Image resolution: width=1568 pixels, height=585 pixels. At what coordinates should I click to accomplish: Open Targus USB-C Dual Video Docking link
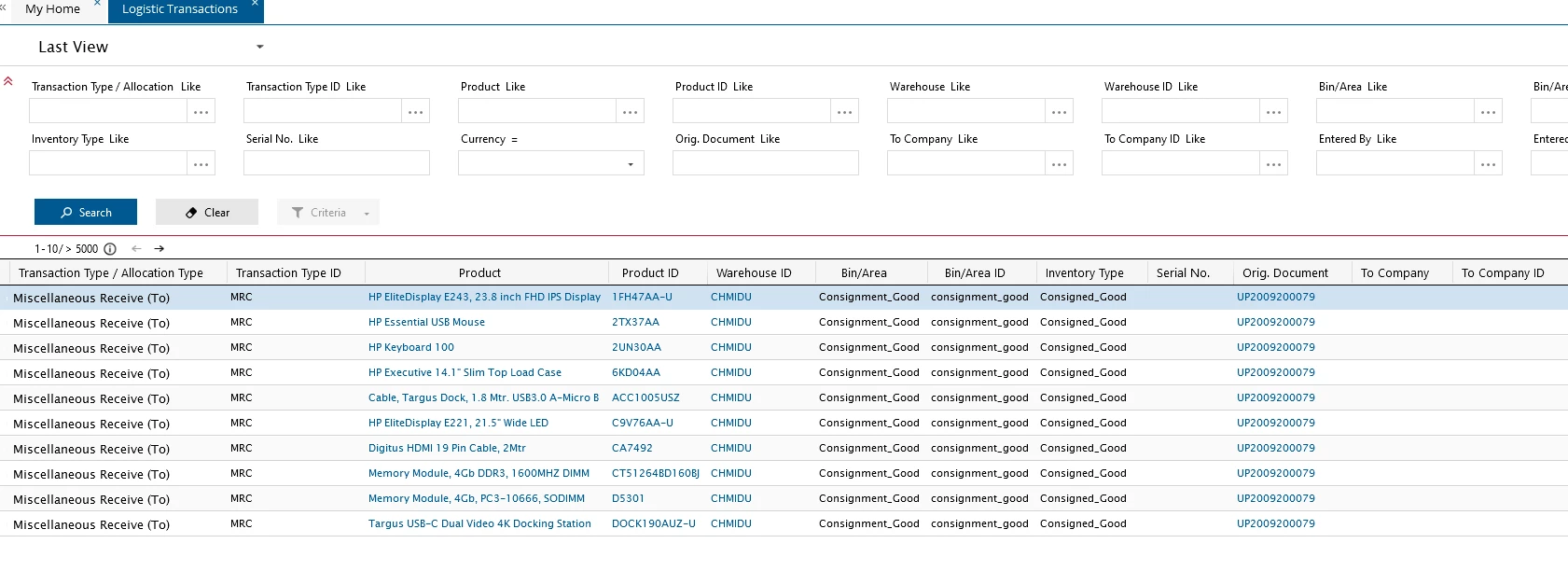coord(479,523)
